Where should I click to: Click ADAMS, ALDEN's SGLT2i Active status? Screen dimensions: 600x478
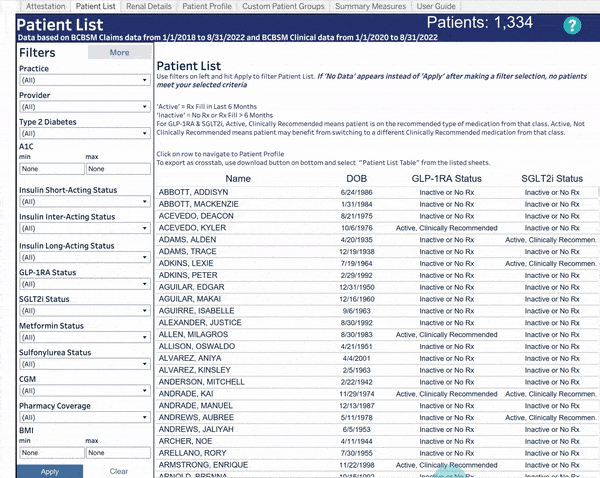coord(551,240)
